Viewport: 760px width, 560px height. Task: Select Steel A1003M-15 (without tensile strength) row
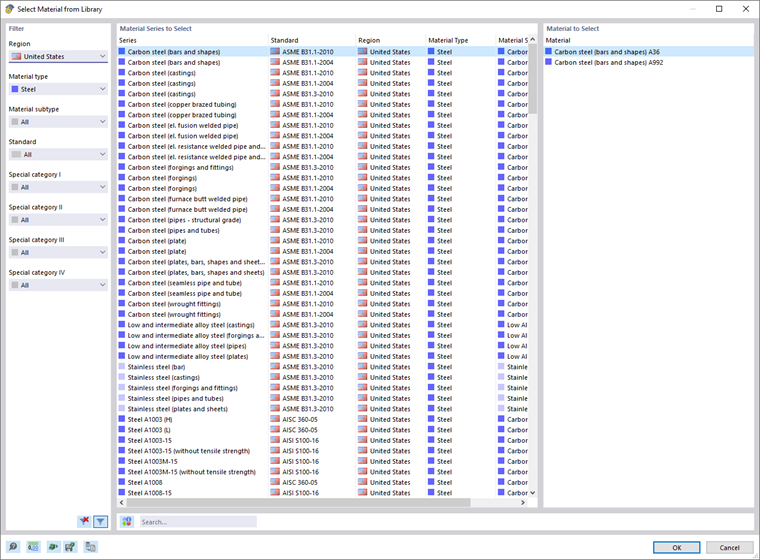[x=323, y=472]
